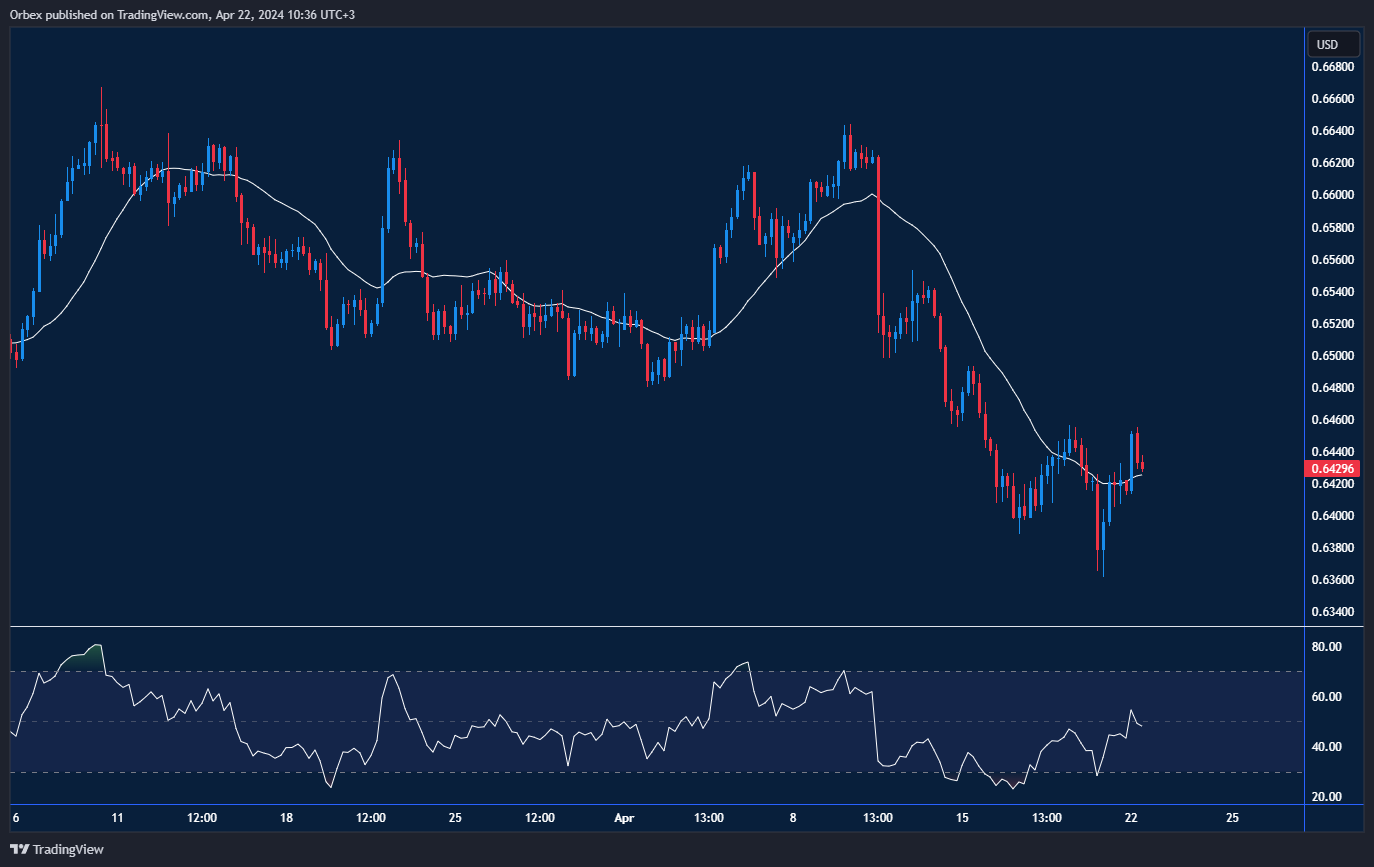Click the TradingView 'TV' glyph beside the wordmark
Image resolution: width=1374 pixels, height=867 pixels.
pos(19,849)
